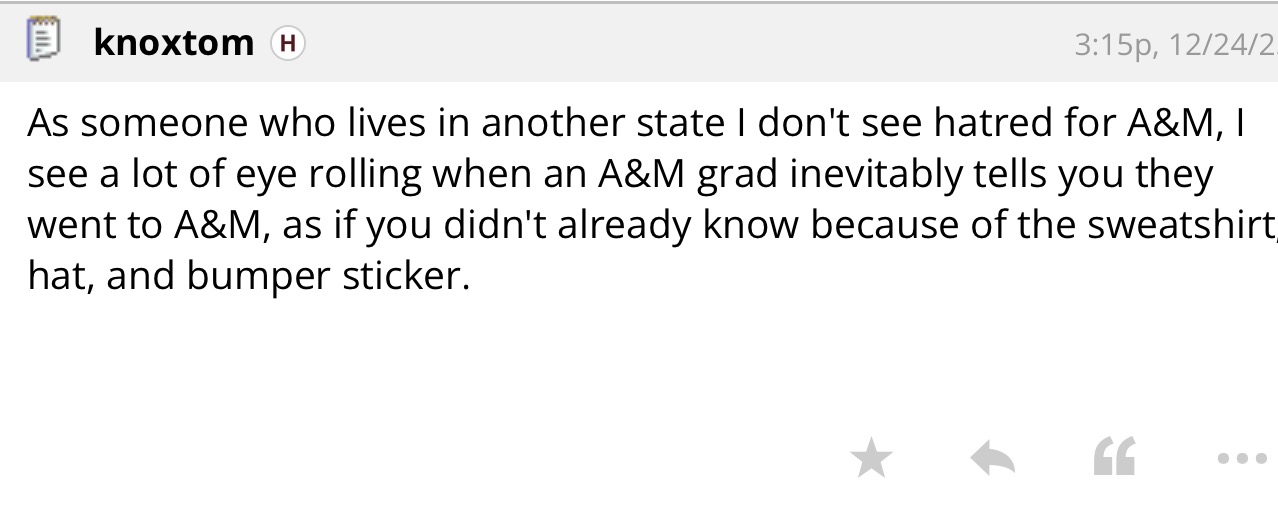Star this post by knoxtom
Image resolution: width=1278 pixels, height=516 pixels.
click(871, 459)
